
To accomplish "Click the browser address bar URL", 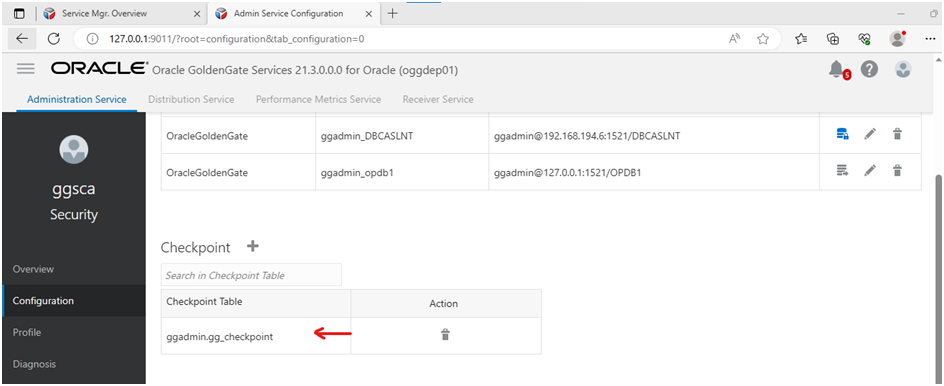I will 237,39.
